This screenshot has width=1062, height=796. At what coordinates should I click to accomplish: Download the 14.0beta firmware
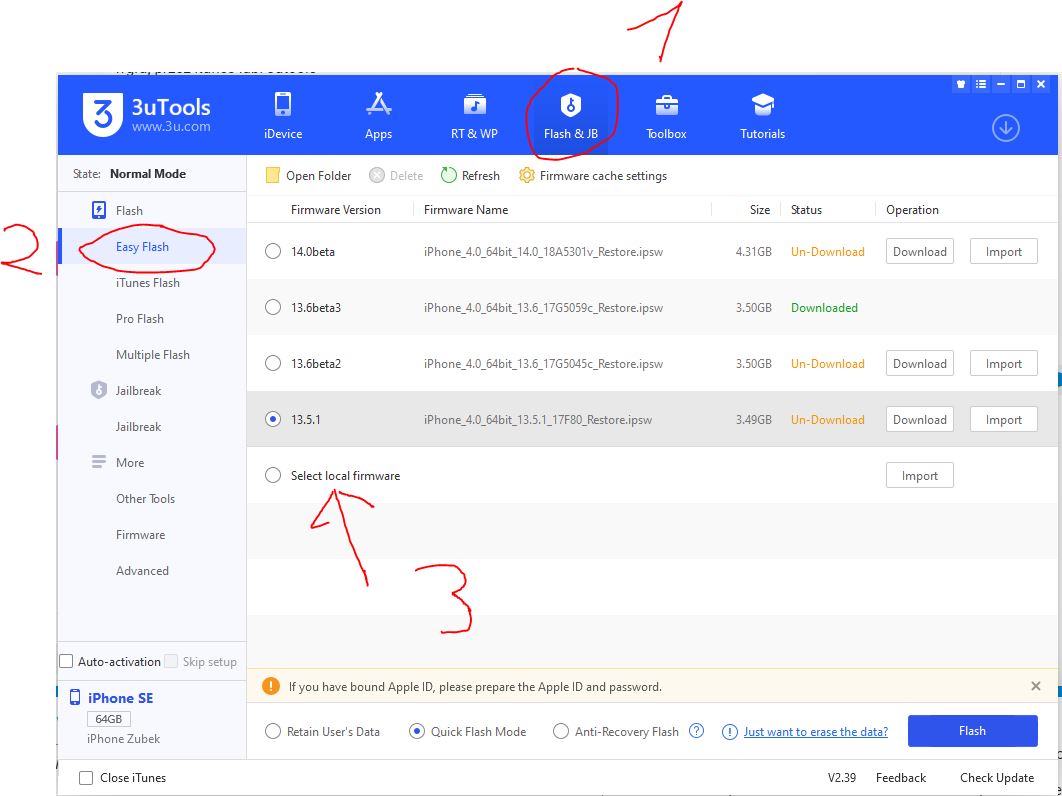[920, 251]
